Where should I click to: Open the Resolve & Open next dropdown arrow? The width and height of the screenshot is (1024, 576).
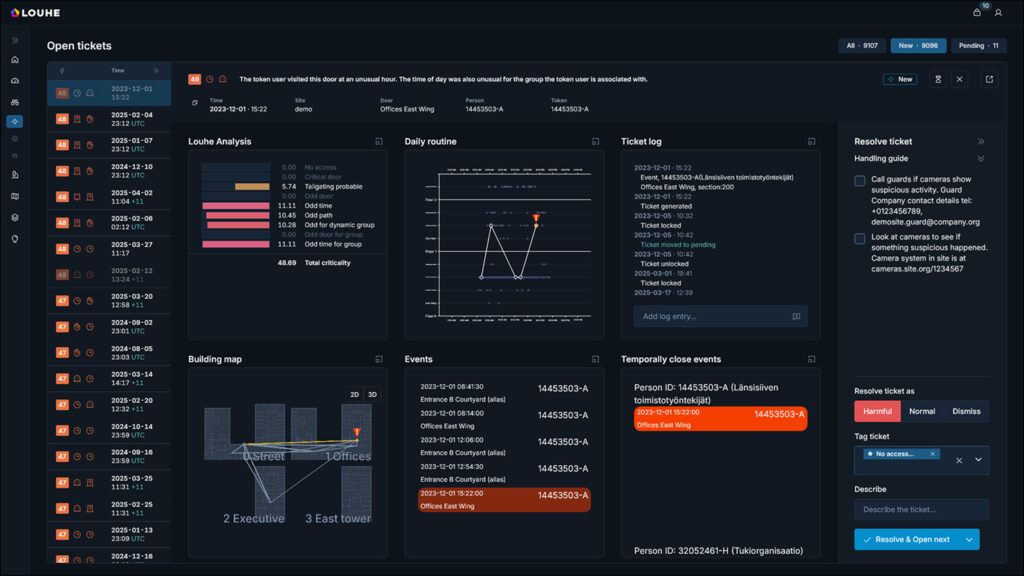(968, 539)
